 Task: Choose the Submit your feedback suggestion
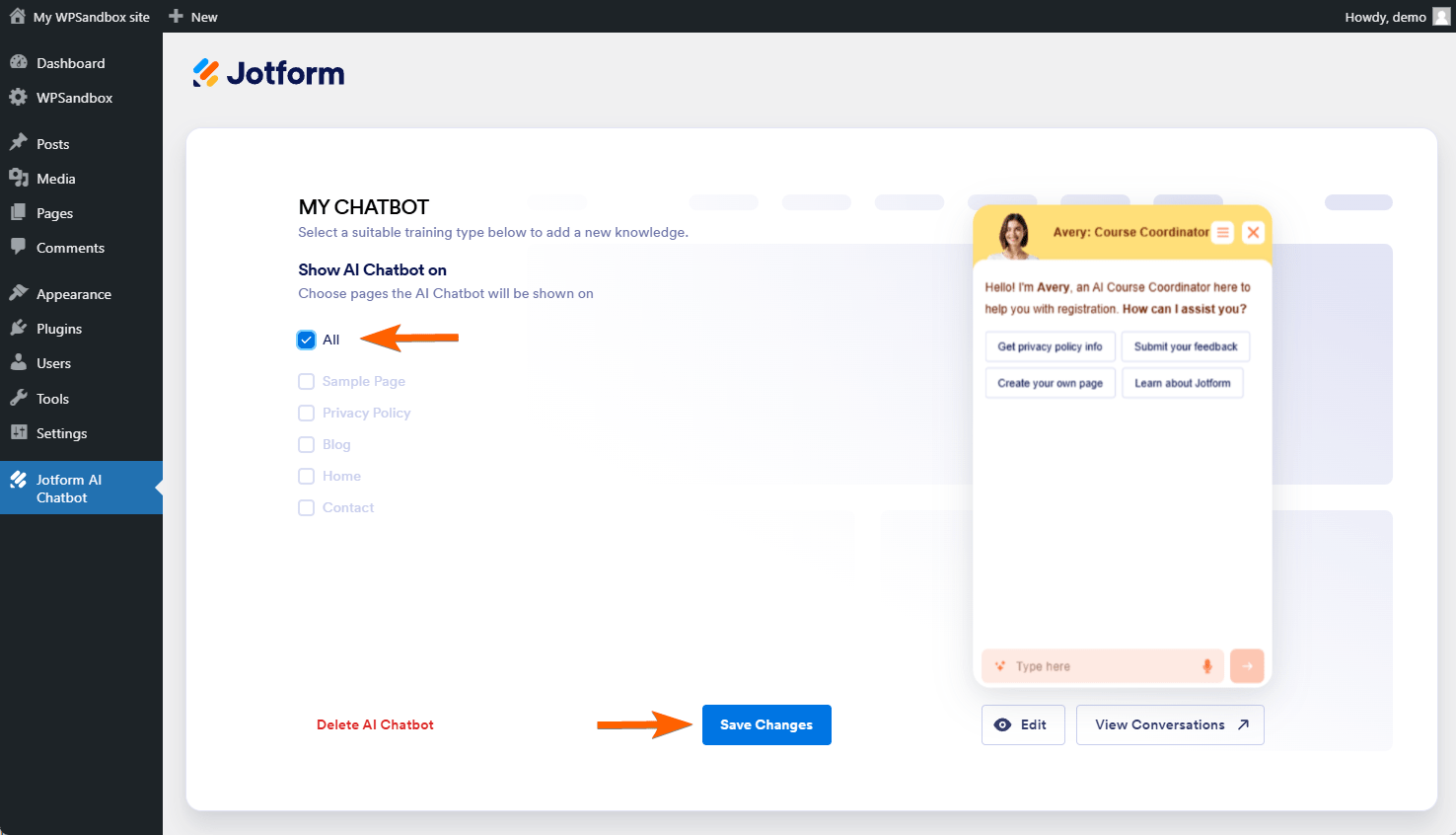coord(1186,346)
